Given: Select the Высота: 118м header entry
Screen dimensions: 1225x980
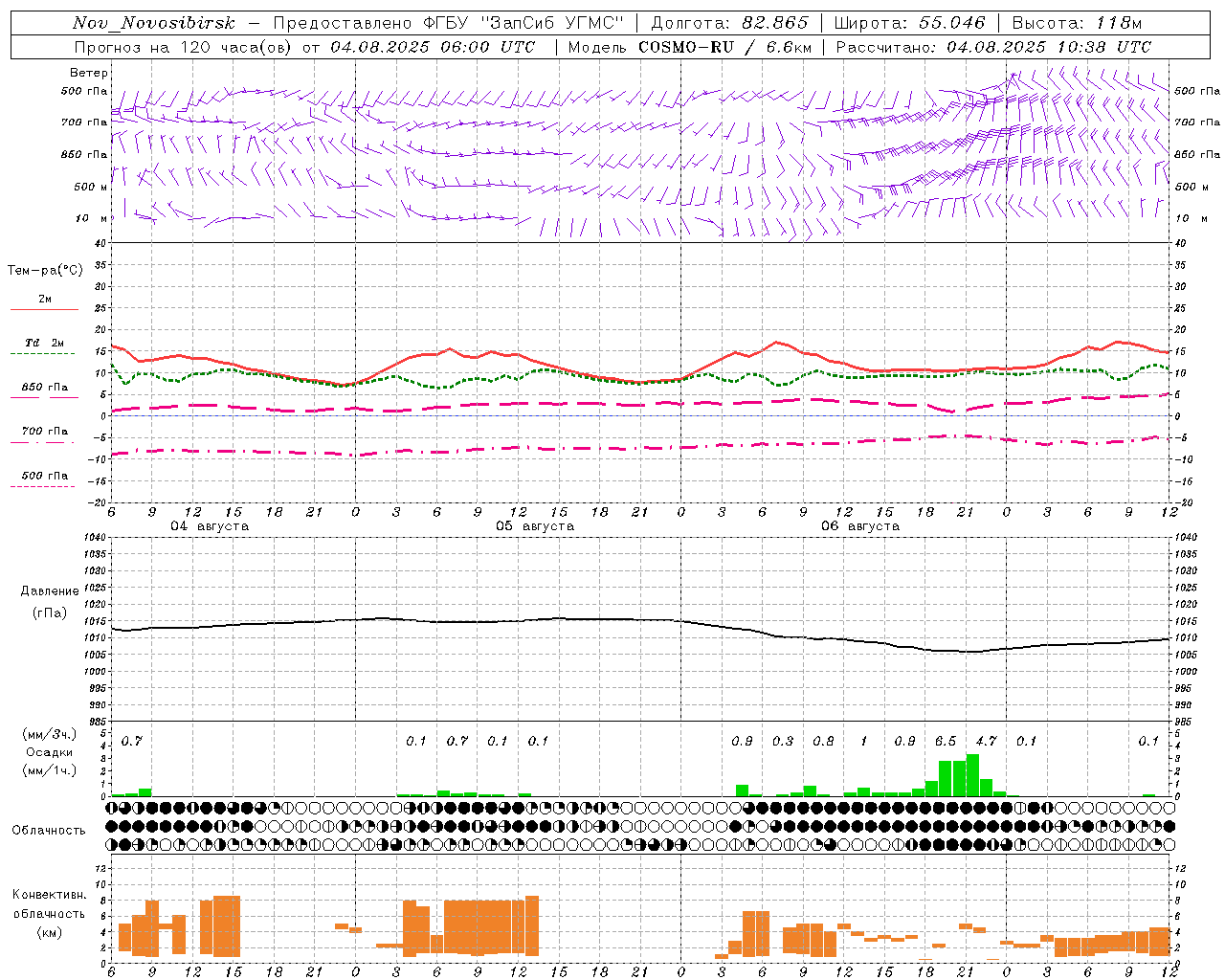Looking at the screenshot, I should tap(1077, 23).
